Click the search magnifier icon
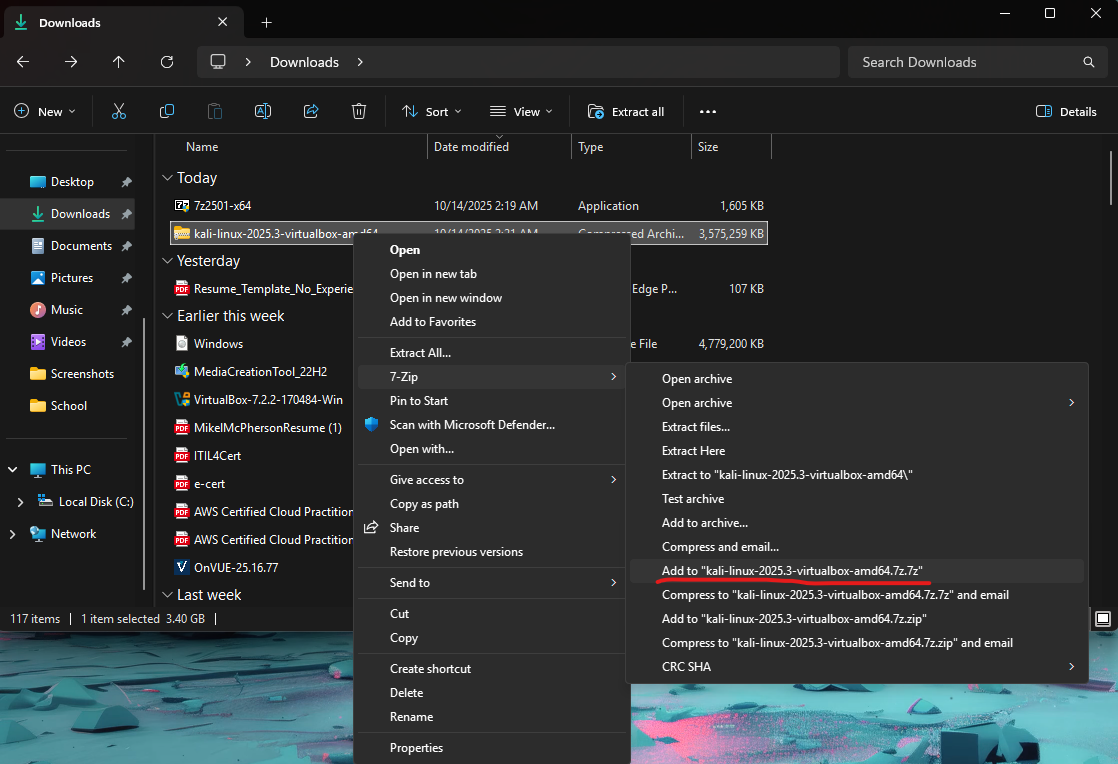Viewport: 1118px width, 764px height. click(1088, 62)
